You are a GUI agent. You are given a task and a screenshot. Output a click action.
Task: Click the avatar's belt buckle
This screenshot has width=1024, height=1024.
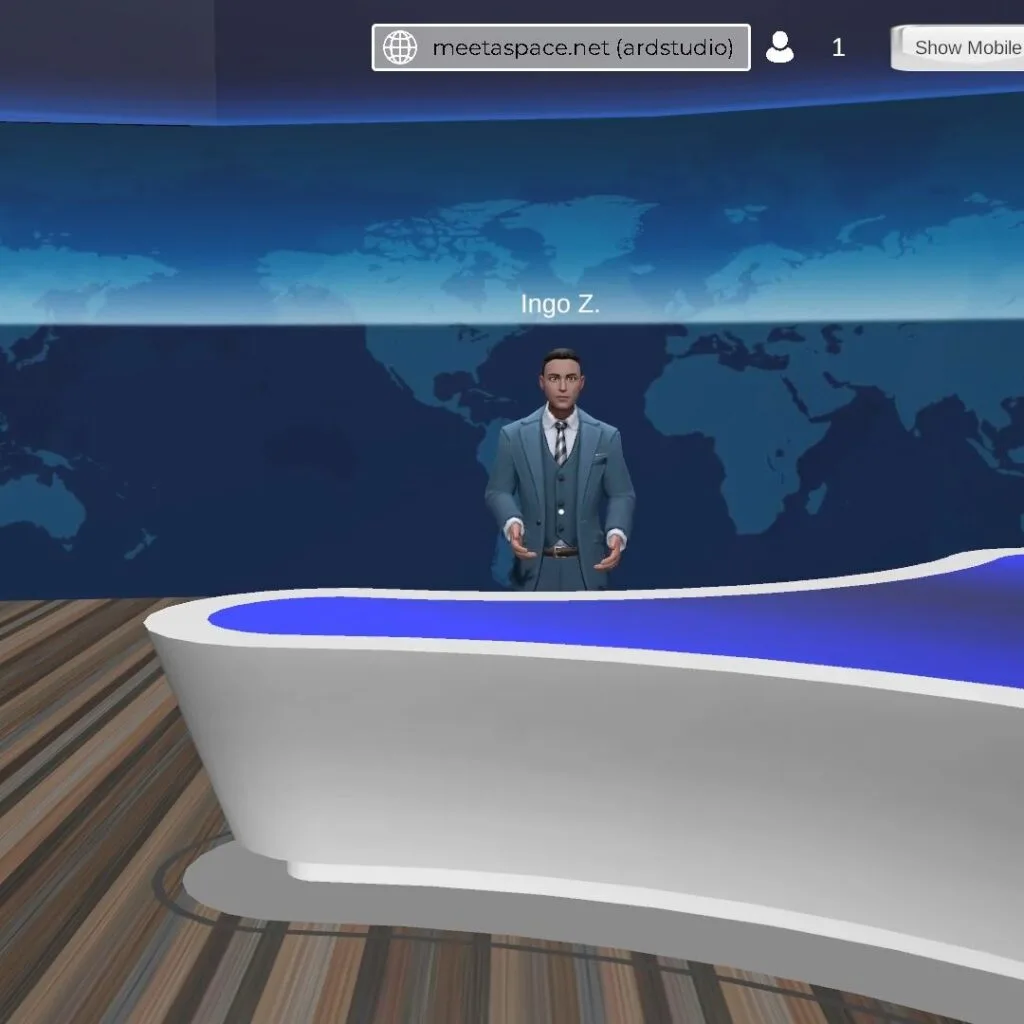tap(561, 551)
